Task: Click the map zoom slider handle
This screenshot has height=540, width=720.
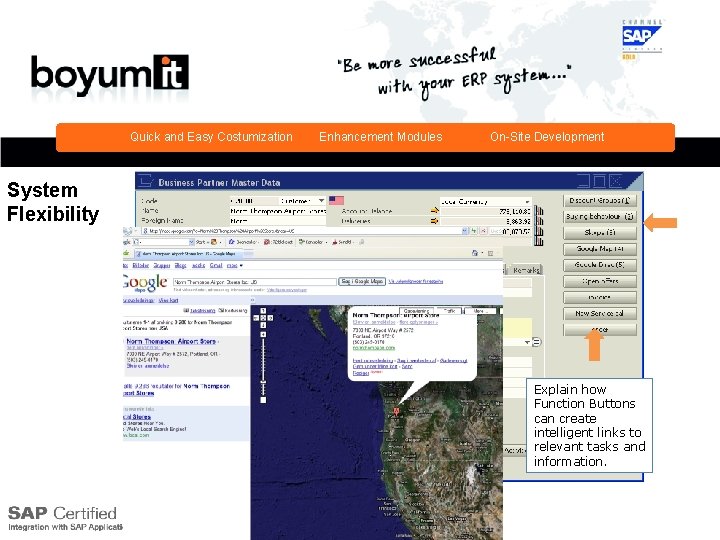Action: [263, 382]
